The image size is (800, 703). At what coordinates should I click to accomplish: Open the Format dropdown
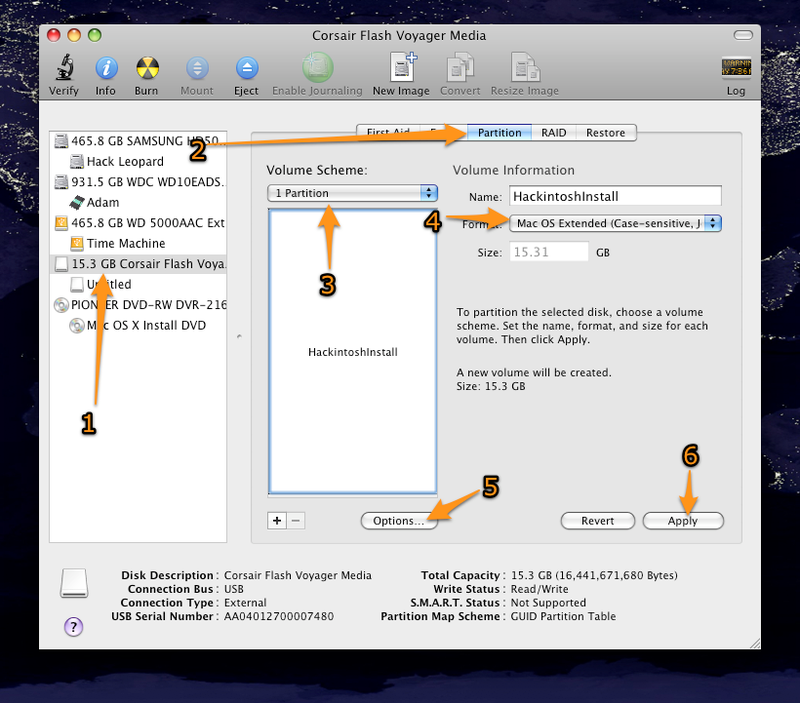point(615,223)
